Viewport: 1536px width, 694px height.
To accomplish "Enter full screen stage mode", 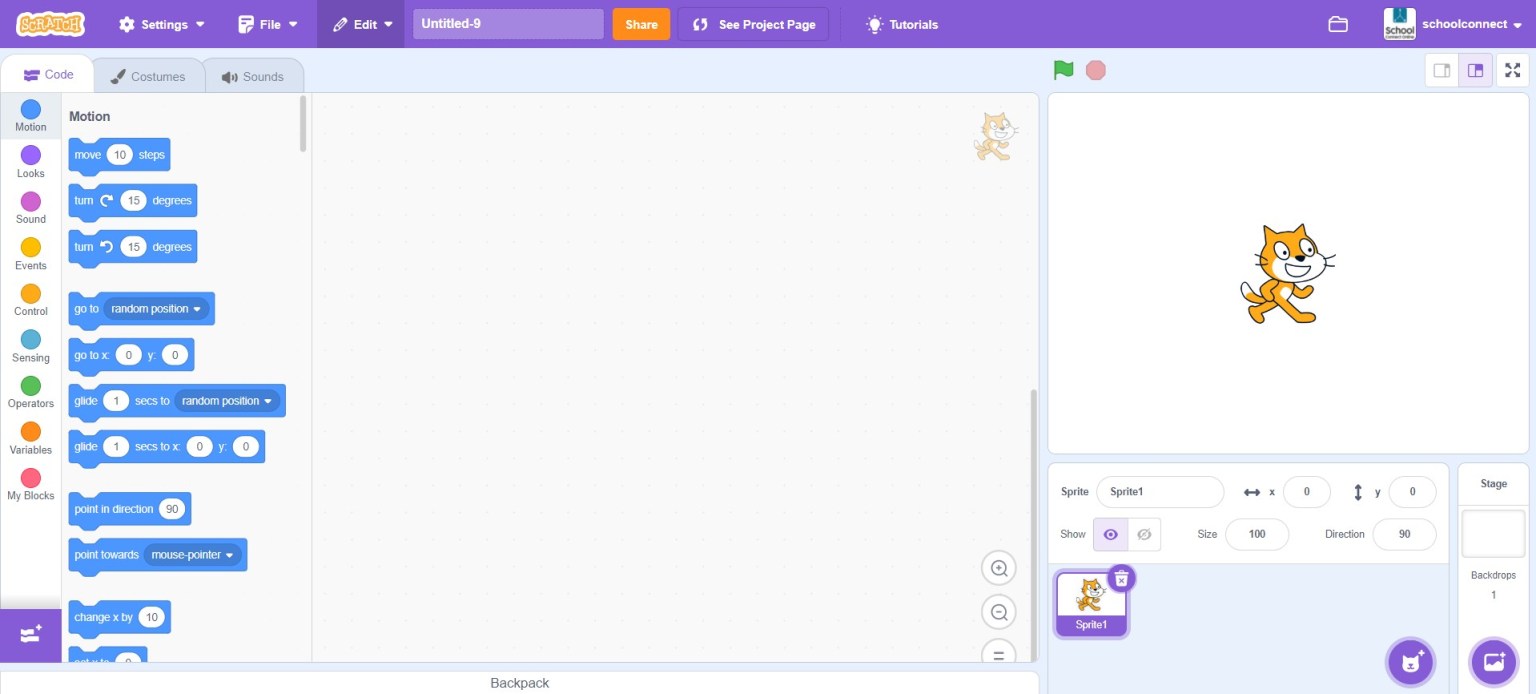I will tap(1512, 70).
